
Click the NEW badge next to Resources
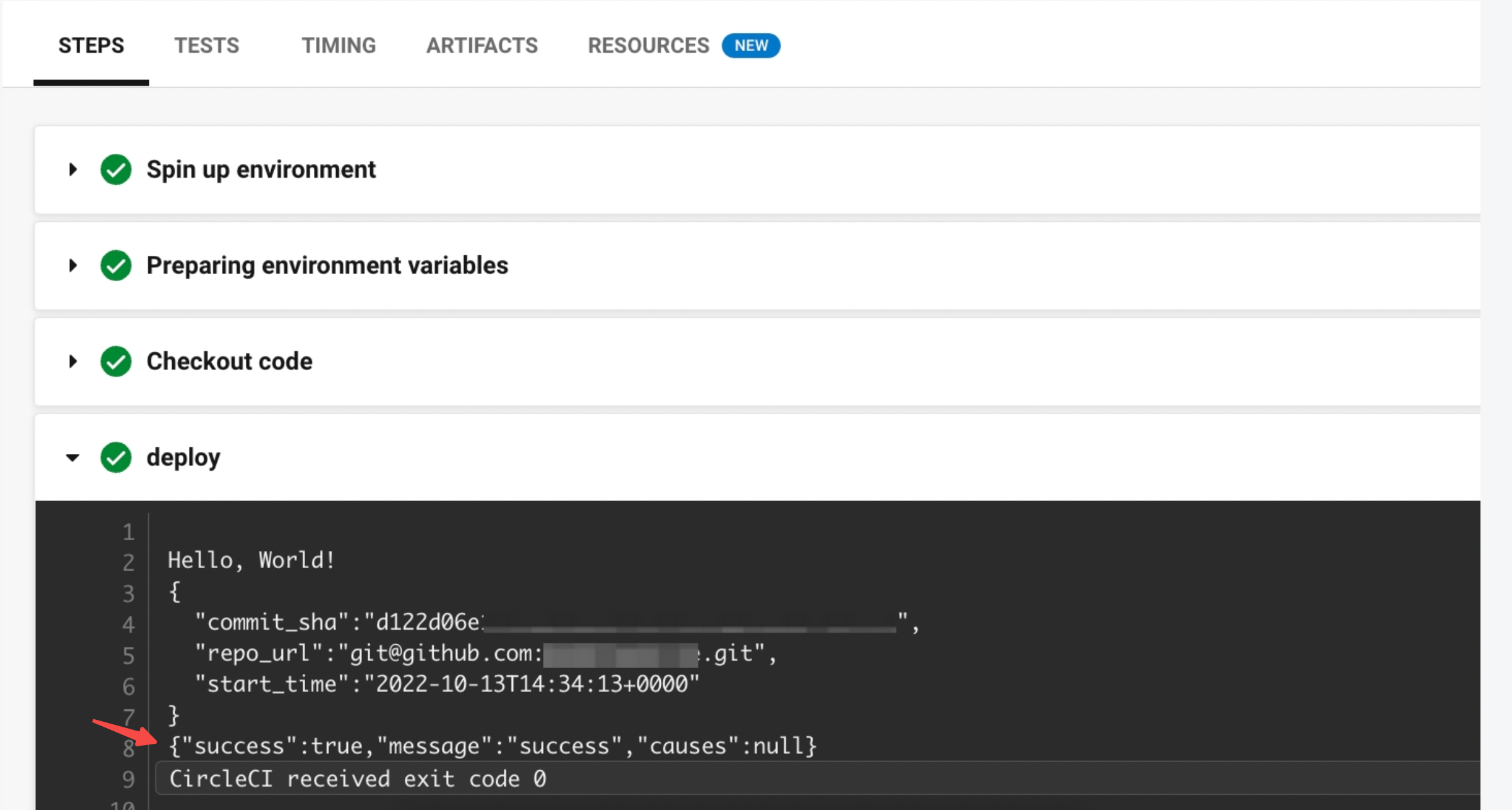point(750,45)
